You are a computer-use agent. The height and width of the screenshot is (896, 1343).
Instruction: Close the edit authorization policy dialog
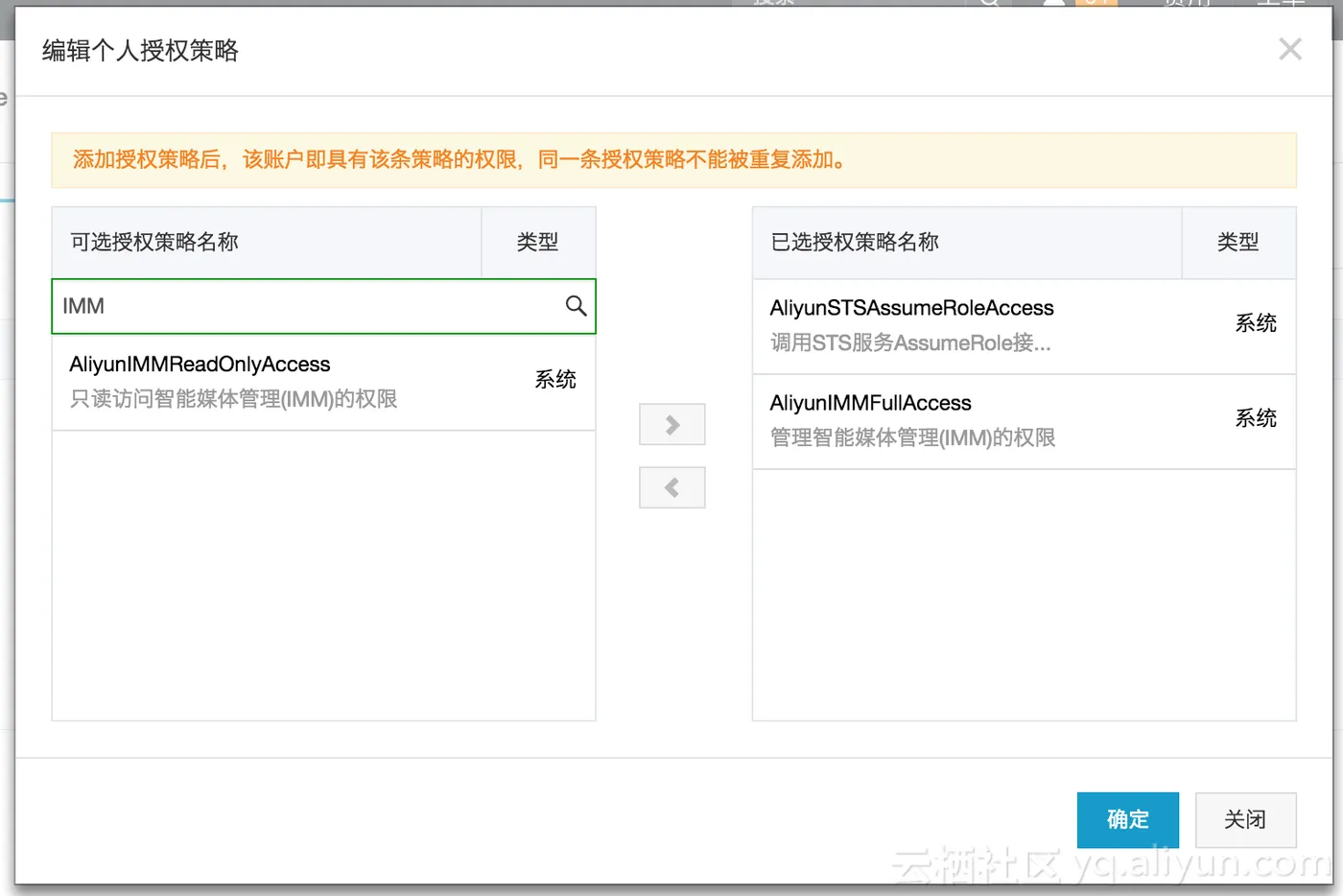coord(1290,49)
